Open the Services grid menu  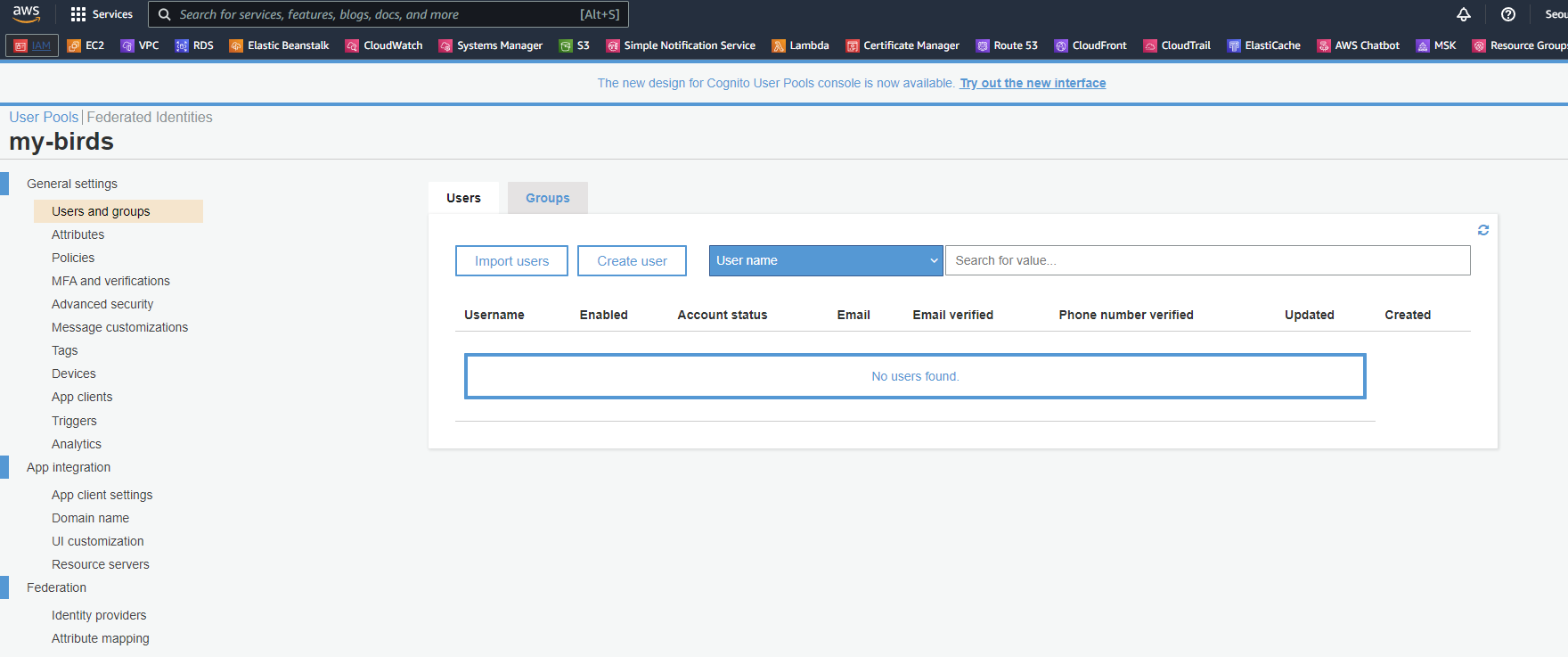pos(102,14)
